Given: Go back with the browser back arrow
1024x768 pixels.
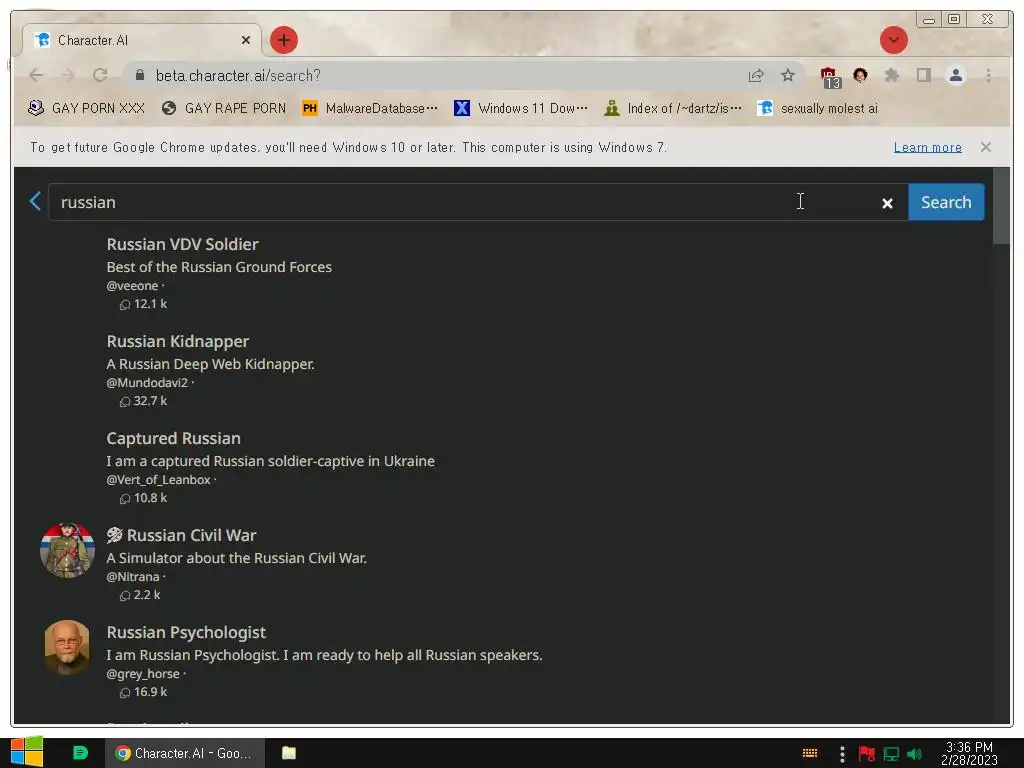Looking at the screenshot, I should [x=37, y=75].
